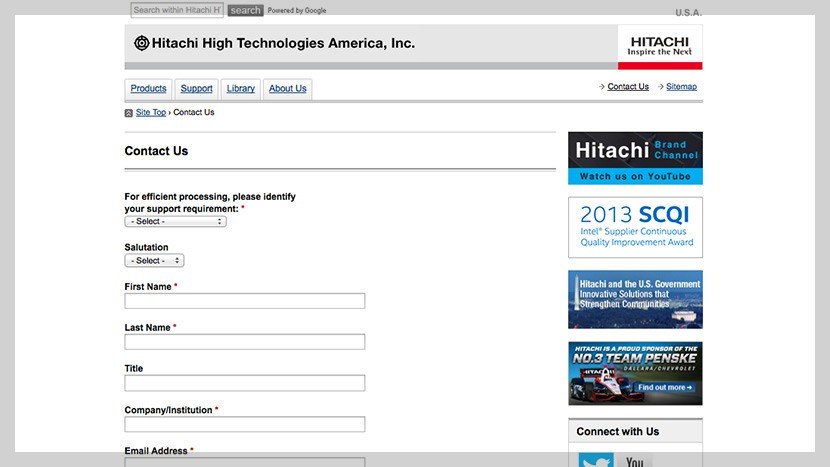Open the Library navigation tab
This screenshot has height=467, width=830.
pyautogui.click(x=241, y=88)
